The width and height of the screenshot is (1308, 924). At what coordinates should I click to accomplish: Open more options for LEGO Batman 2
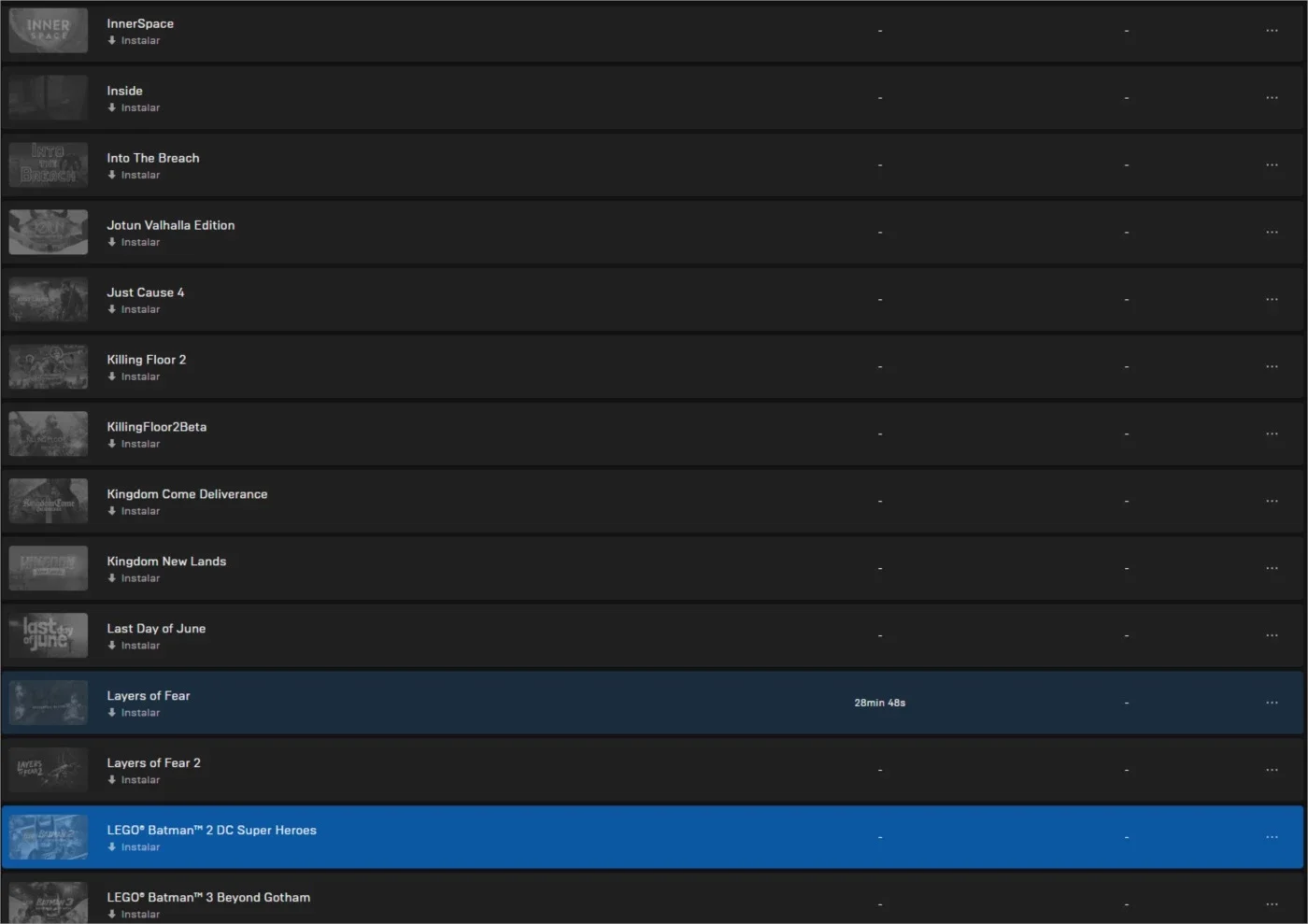[x=1272, y=837]
